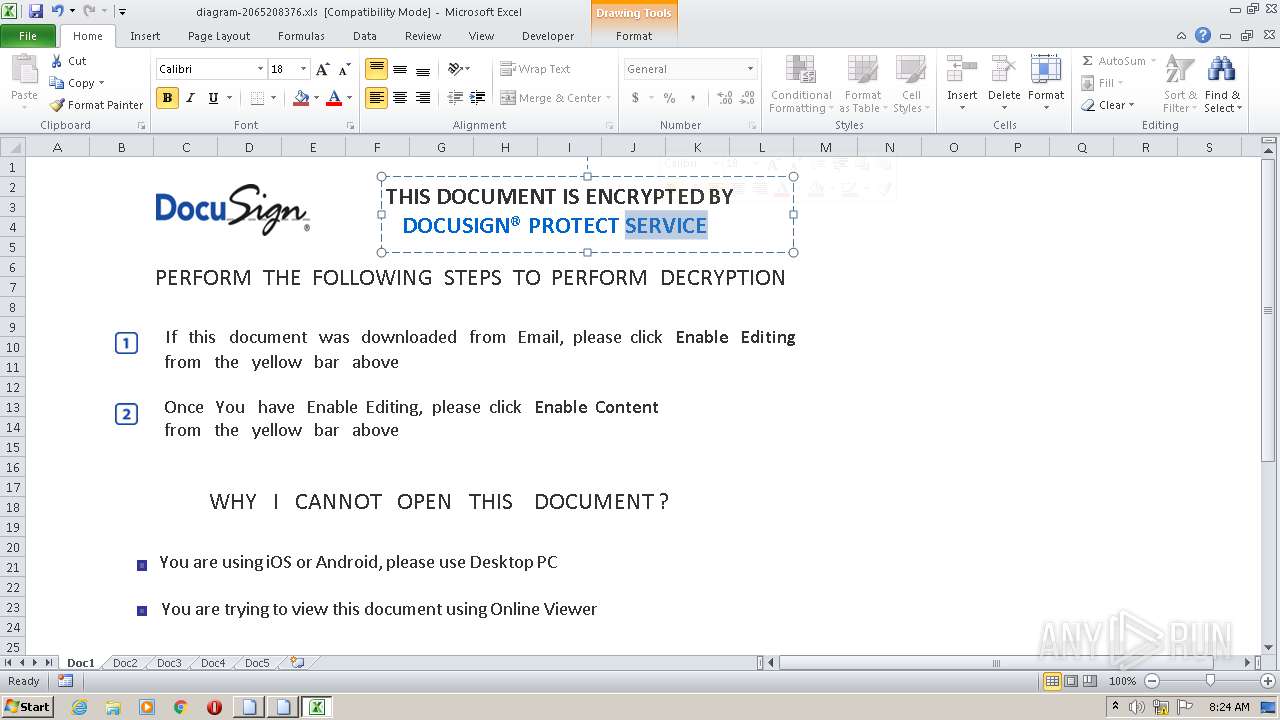Toggle Italic formatting
1280x720 pixels.
(x=190, y=98)
